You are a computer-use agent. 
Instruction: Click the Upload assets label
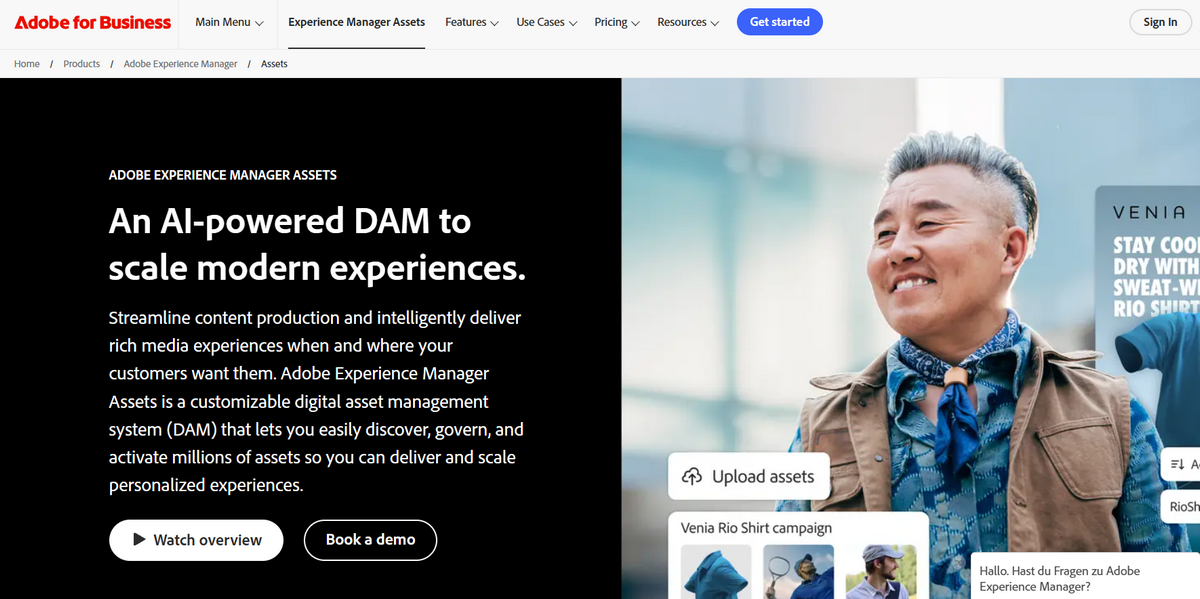point(763,477)
